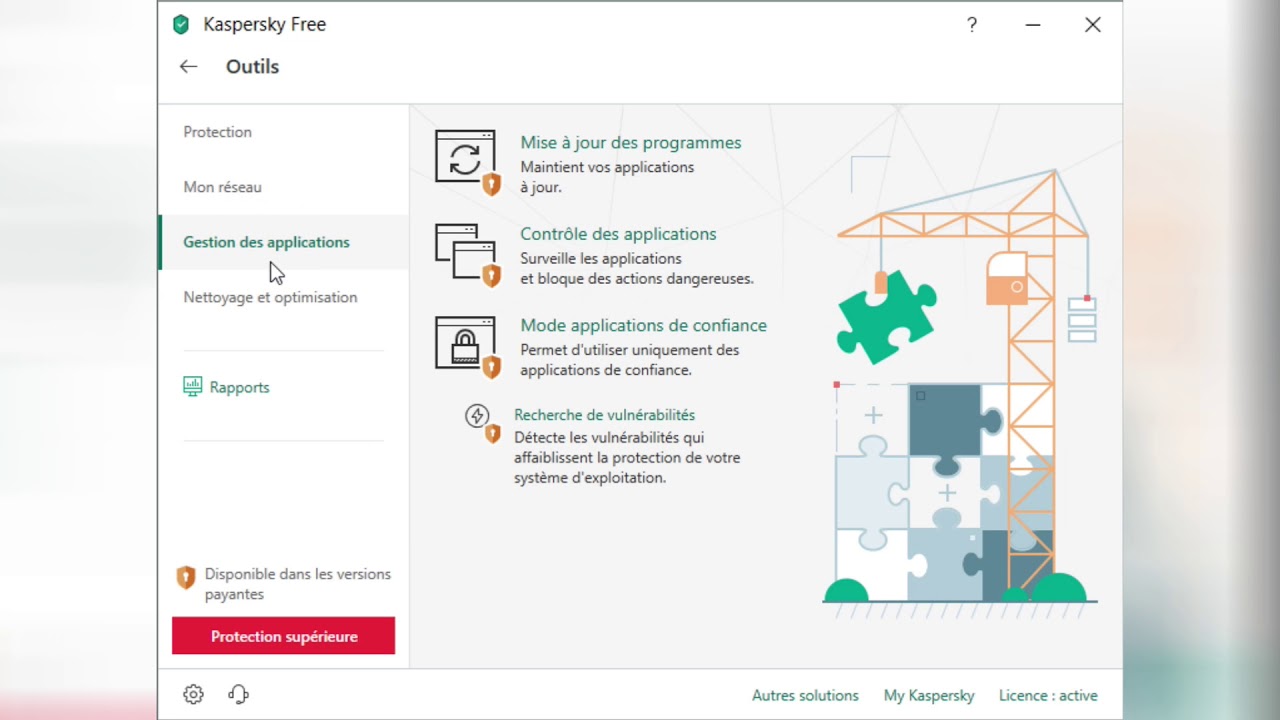The image size is (1280, 720).
Task: Open Contrôle des applications link
Action: tap(618, 234)
